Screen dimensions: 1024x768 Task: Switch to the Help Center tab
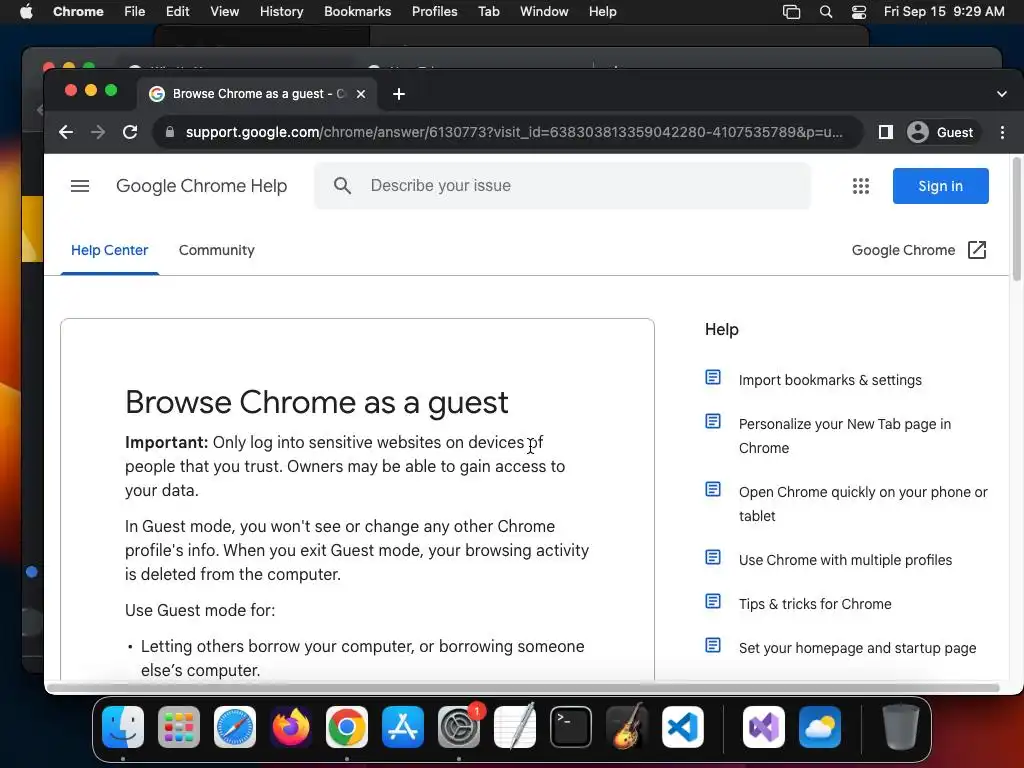[110, 251]
